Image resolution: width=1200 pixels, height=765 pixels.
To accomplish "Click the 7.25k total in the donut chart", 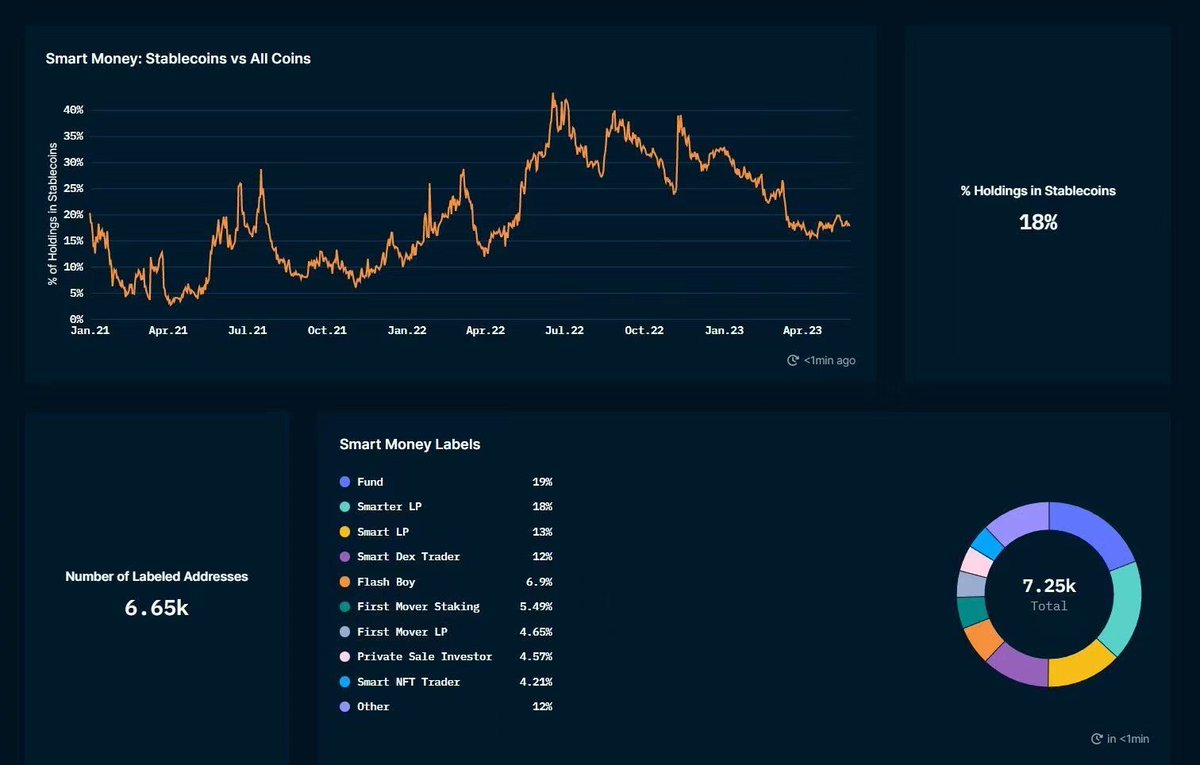I will [1049, 586].
